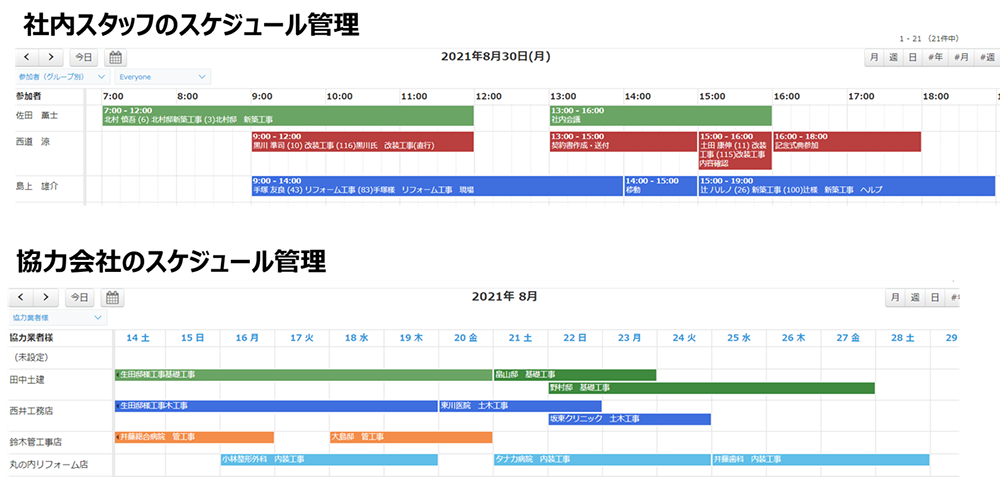Switch the top calendar to the #月 view
The height and width of the screenshot is (477, 1000).
[961, 58]
